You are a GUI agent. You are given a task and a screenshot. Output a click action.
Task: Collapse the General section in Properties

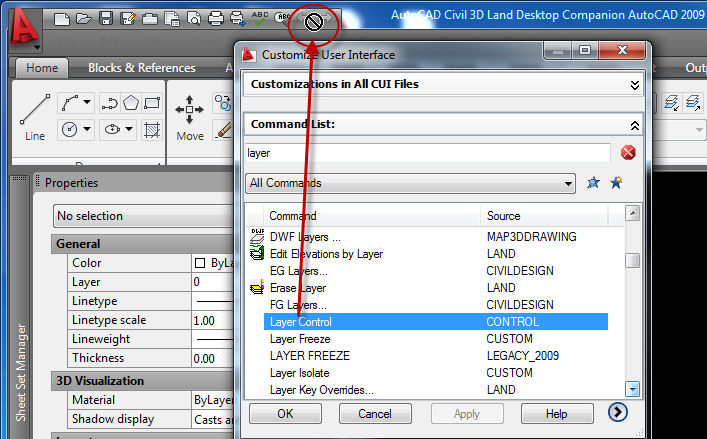[x=142, y=244]
